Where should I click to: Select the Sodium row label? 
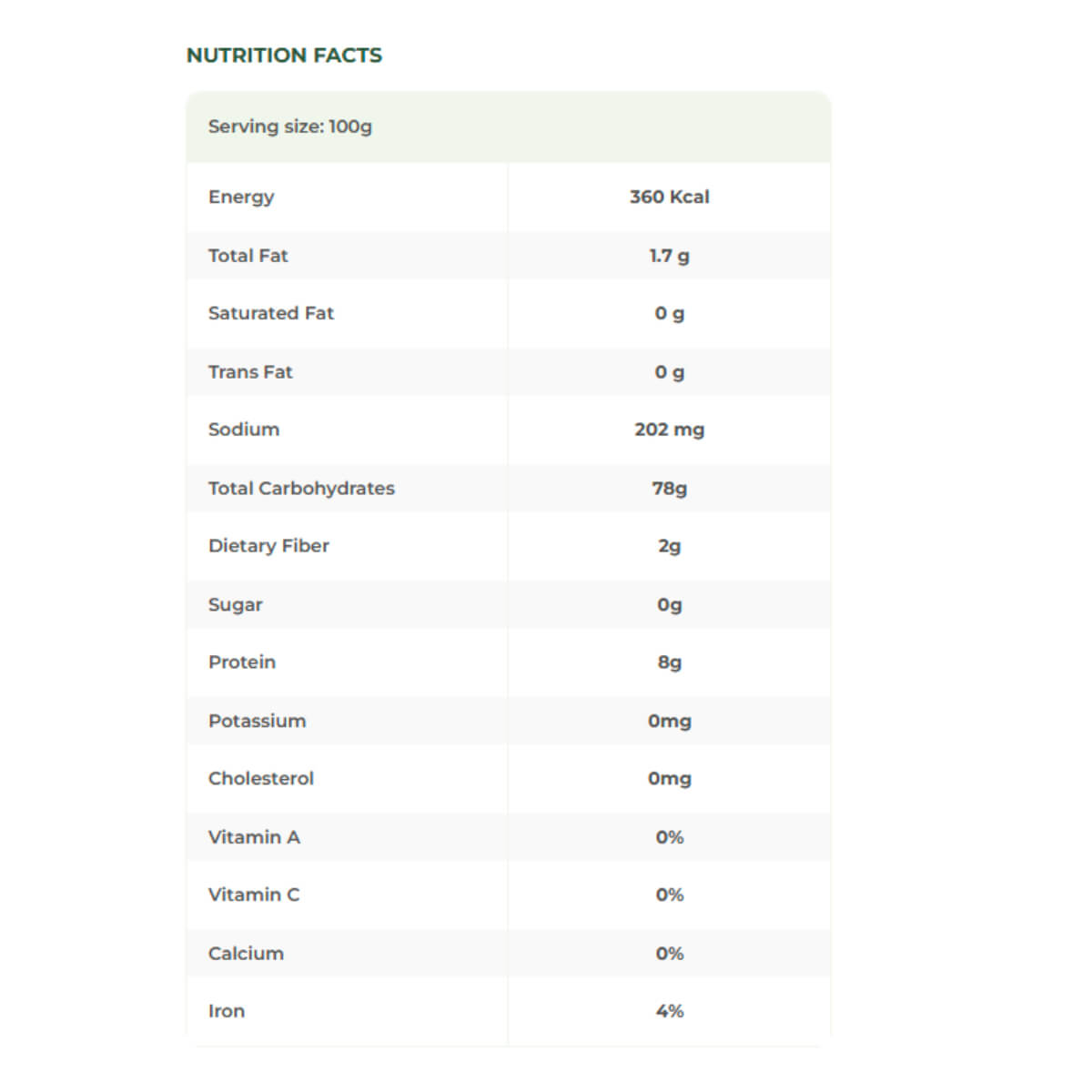point(244,430)
